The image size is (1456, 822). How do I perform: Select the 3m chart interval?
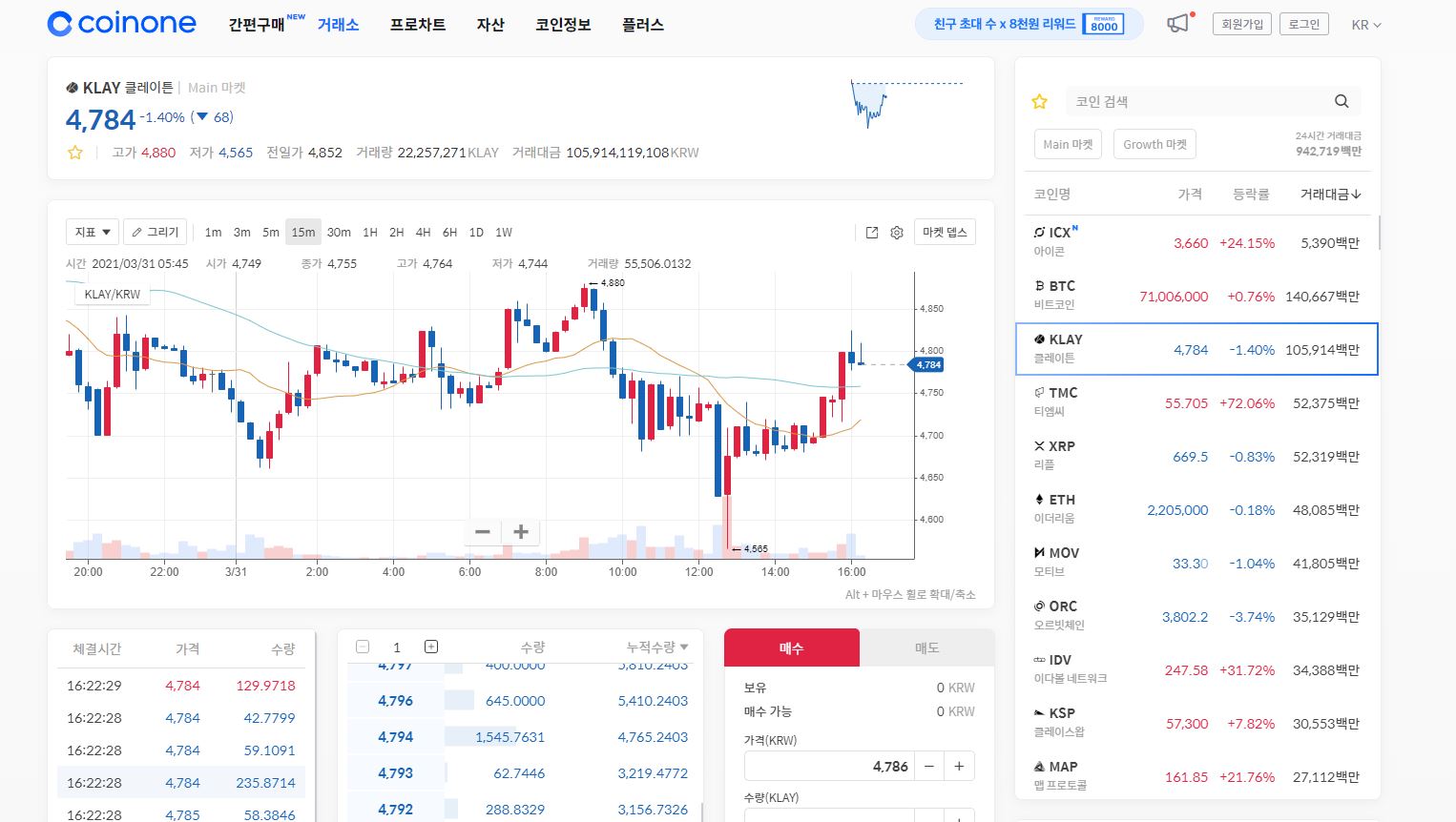242,233
